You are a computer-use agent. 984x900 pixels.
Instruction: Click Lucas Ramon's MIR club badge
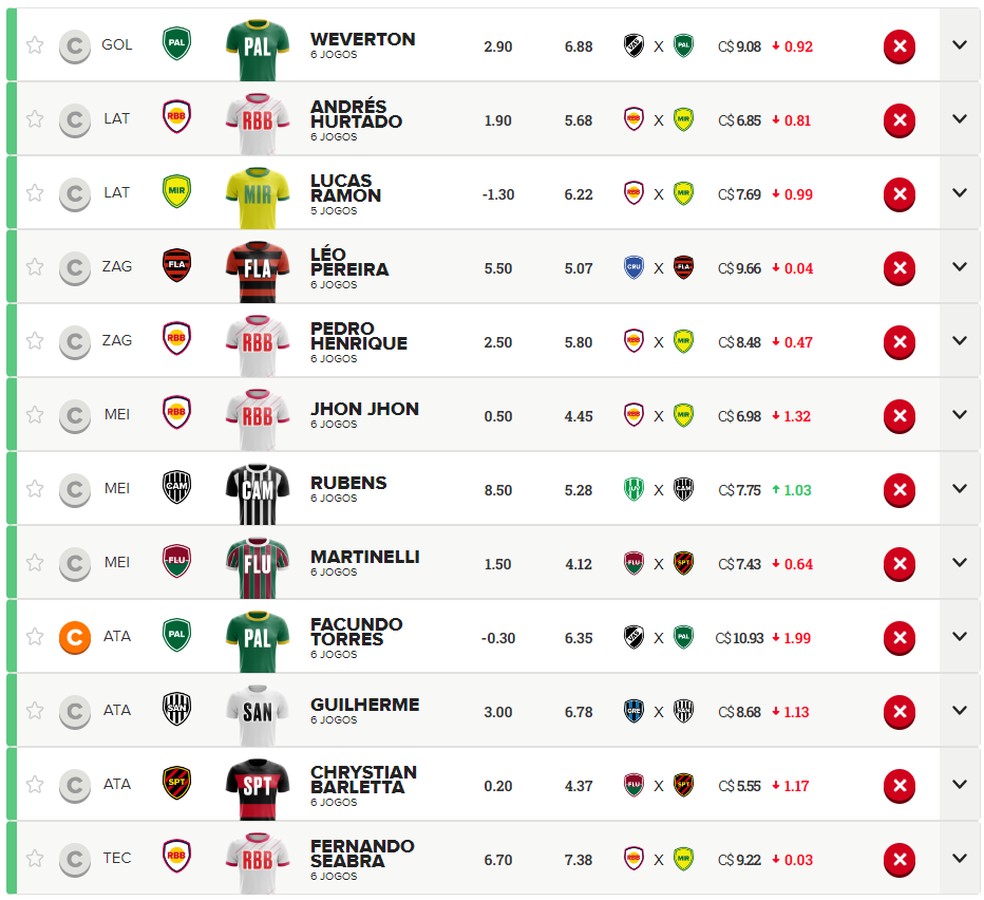pyautogui.click(x=176, y=191)
